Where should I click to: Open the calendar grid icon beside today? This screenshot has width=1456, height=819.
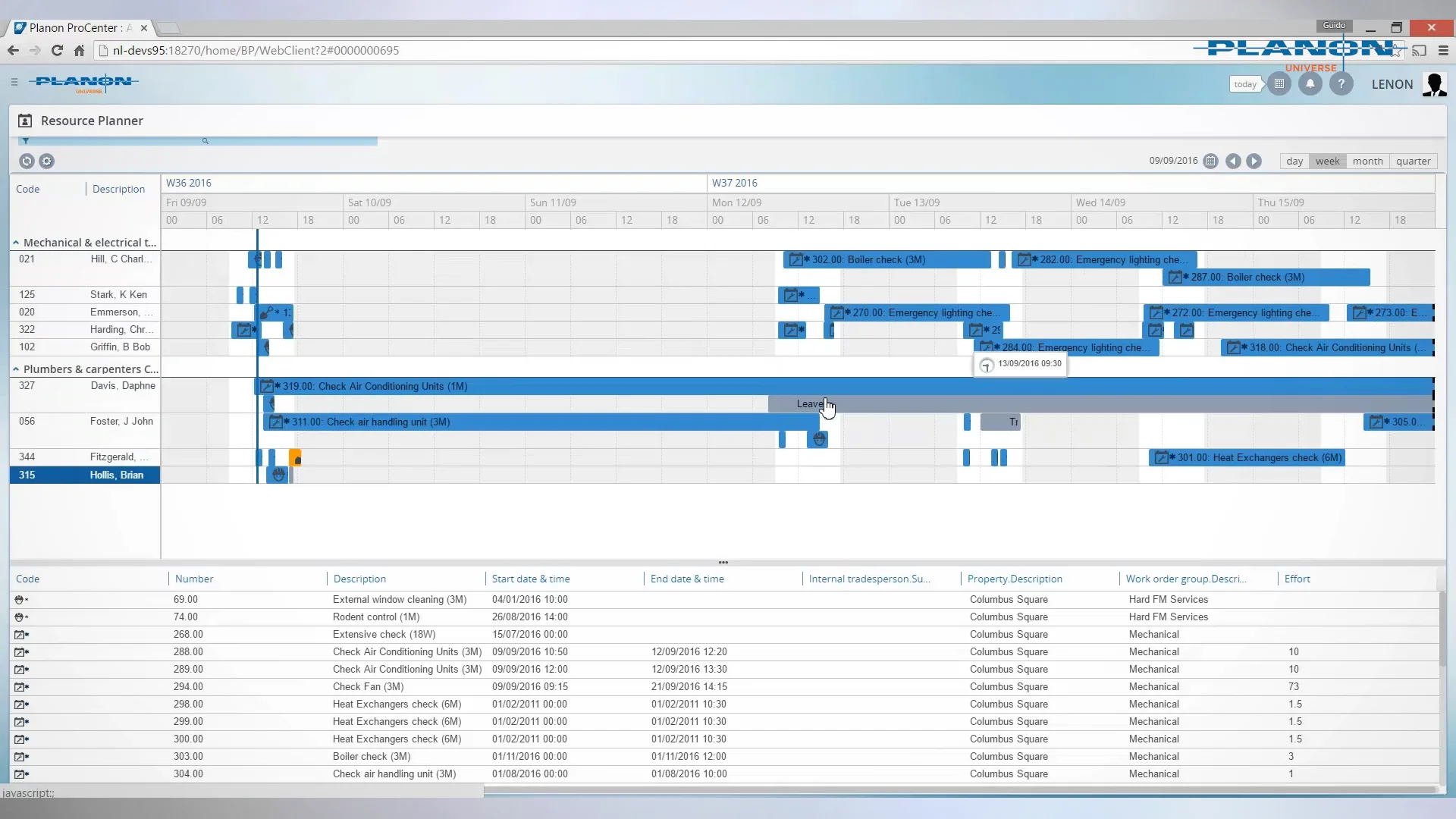coord(1279,84)
